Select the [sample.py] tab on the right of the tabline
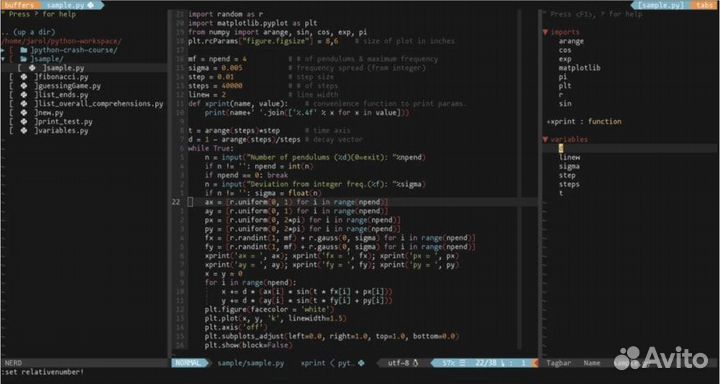The image size is (720, 384). click(661, 5)
